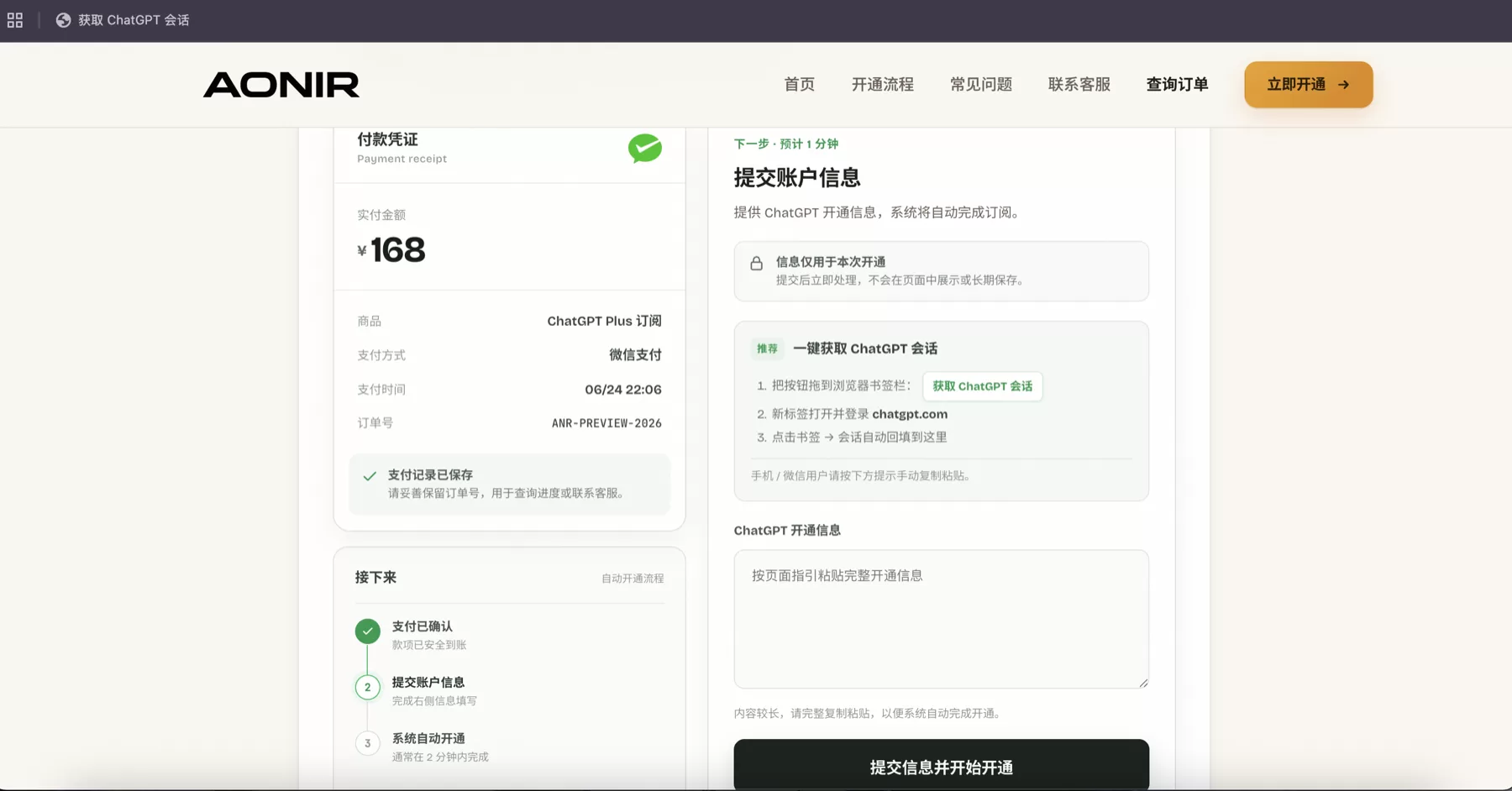
Task: Click the 接下来 section title
Action: click(375, 578)
